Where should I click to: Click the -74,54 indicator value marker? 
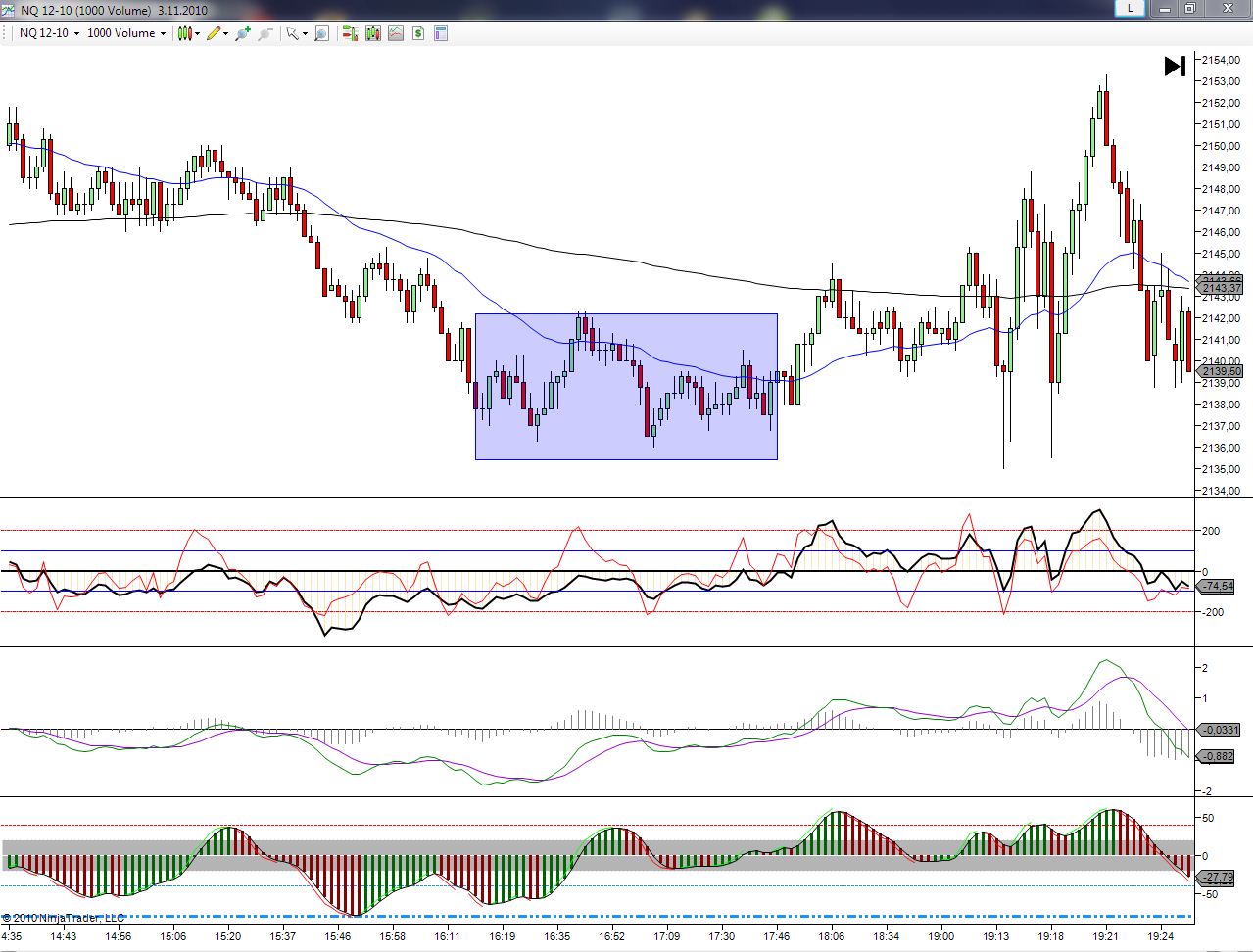point(1218,586)
